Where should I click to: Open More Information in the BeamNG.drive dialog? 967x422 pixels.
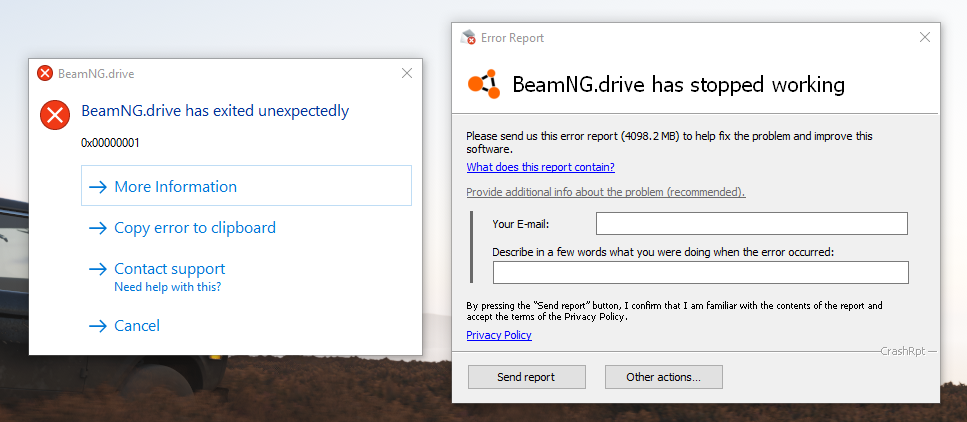click(x=246, y=186)
